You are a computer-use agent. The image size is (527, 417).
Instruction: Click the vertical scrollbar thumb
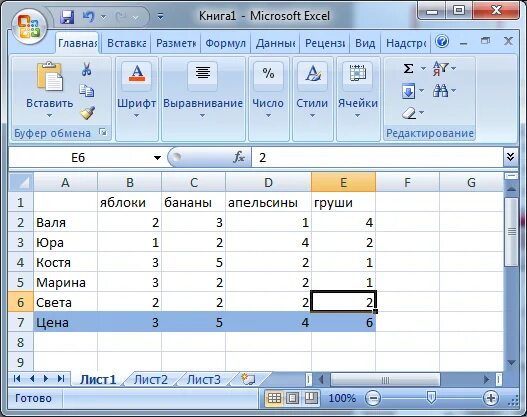tap(512, 232)
